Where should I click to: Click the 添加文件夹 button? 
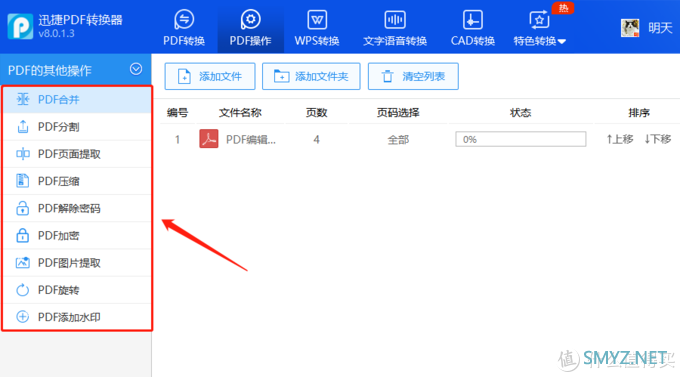pyautogui.click(x=311, y=76)
